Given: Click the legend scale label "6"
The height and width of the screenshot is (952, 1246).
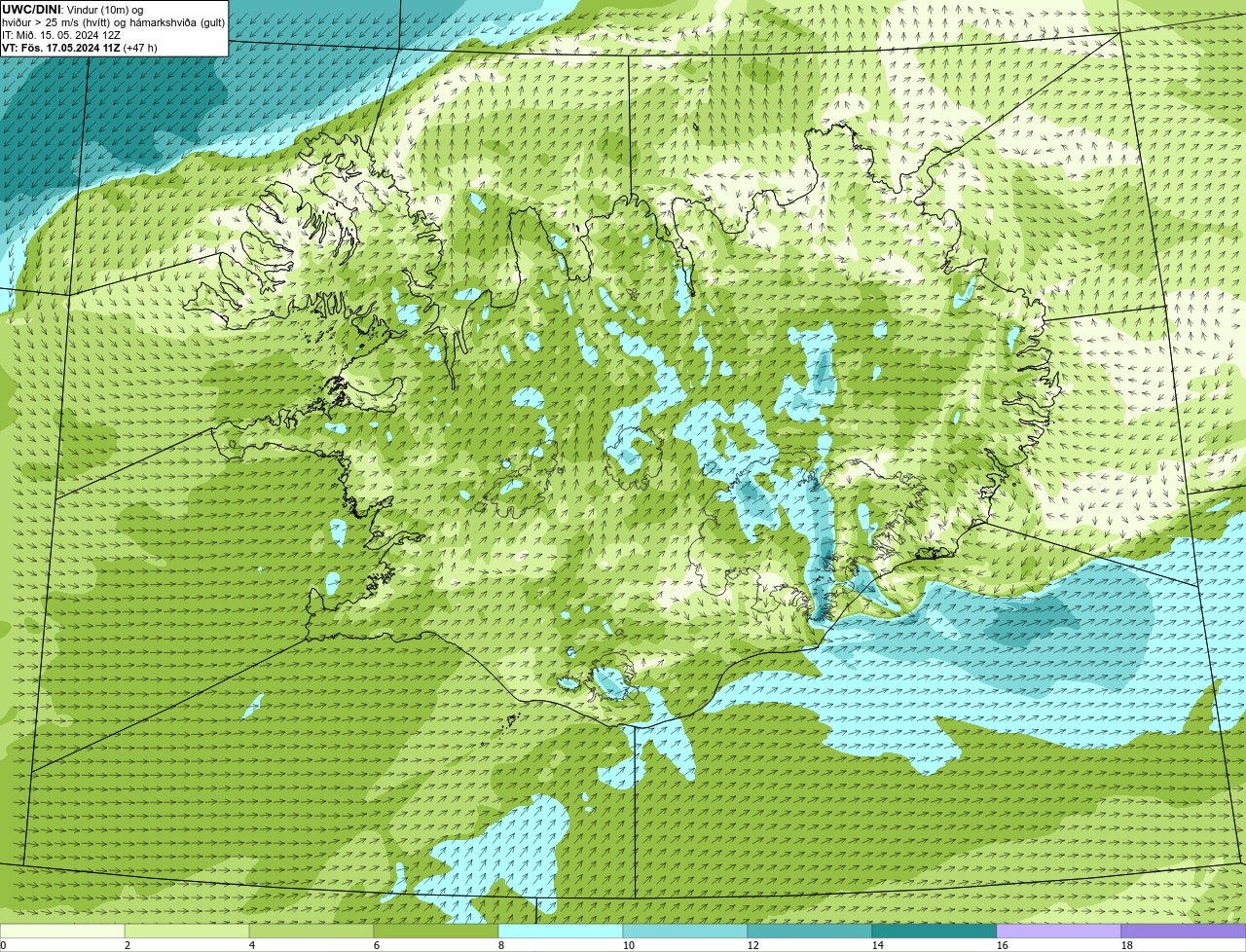Looking at the screenshot, I should (377, 945).
